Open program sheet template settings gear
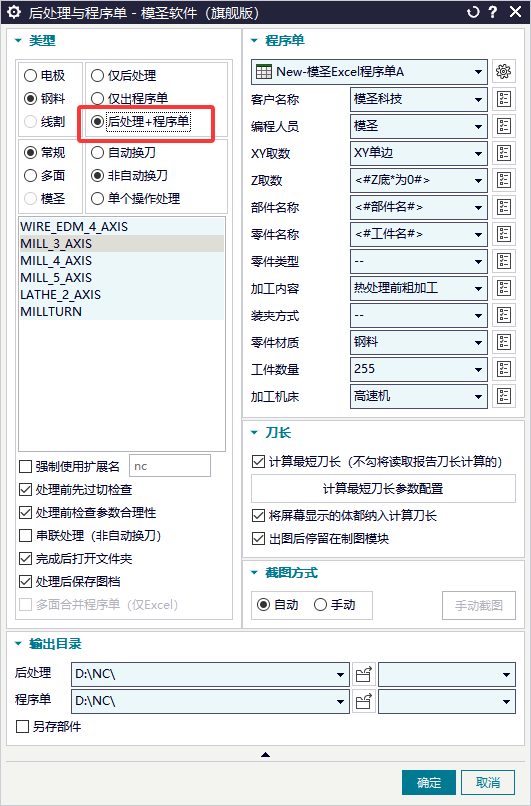 point(504,71)
